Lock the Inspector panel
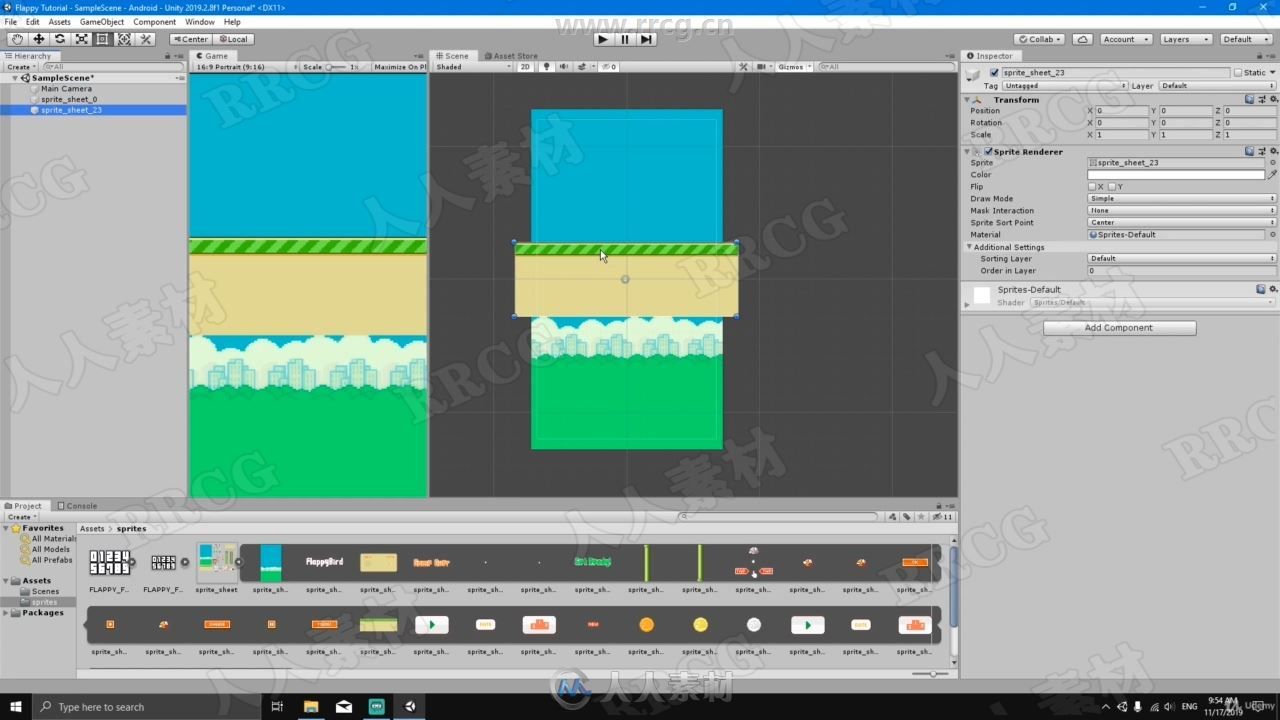The width and height of the screenshot is (1280, 720). [x=1260, y=56]
